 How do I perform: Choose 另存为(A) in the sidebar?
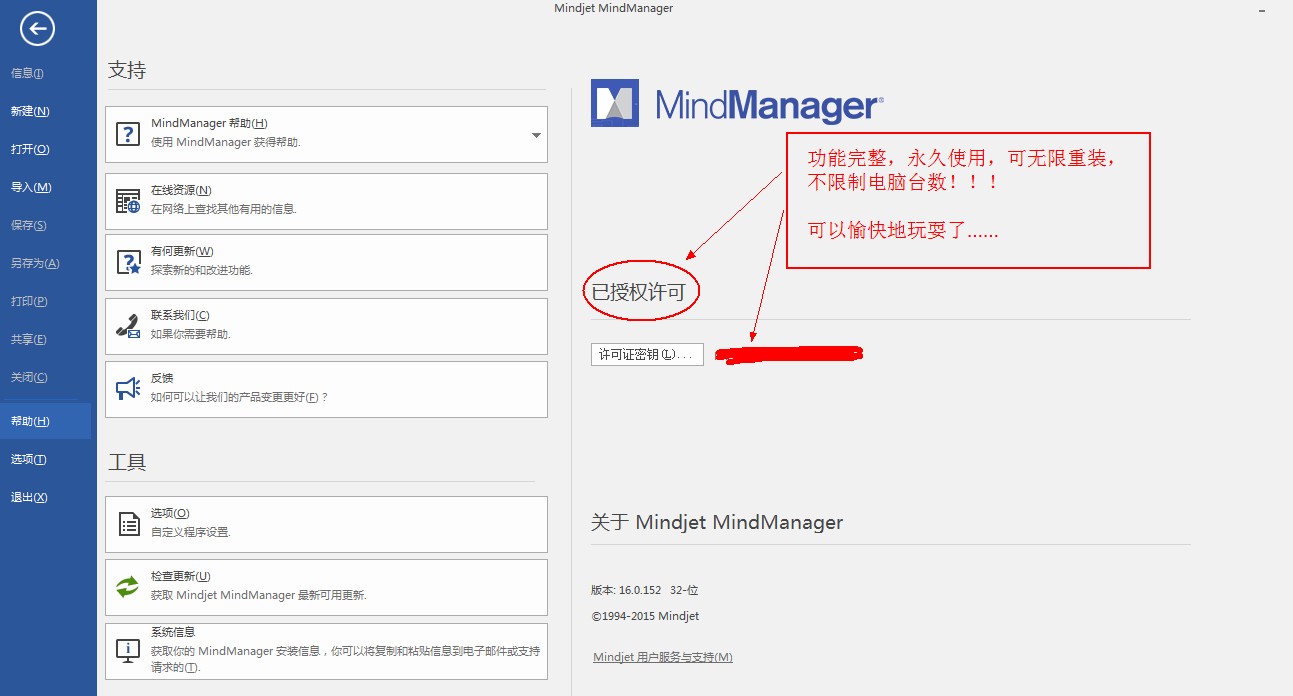(x=35, y=263)
